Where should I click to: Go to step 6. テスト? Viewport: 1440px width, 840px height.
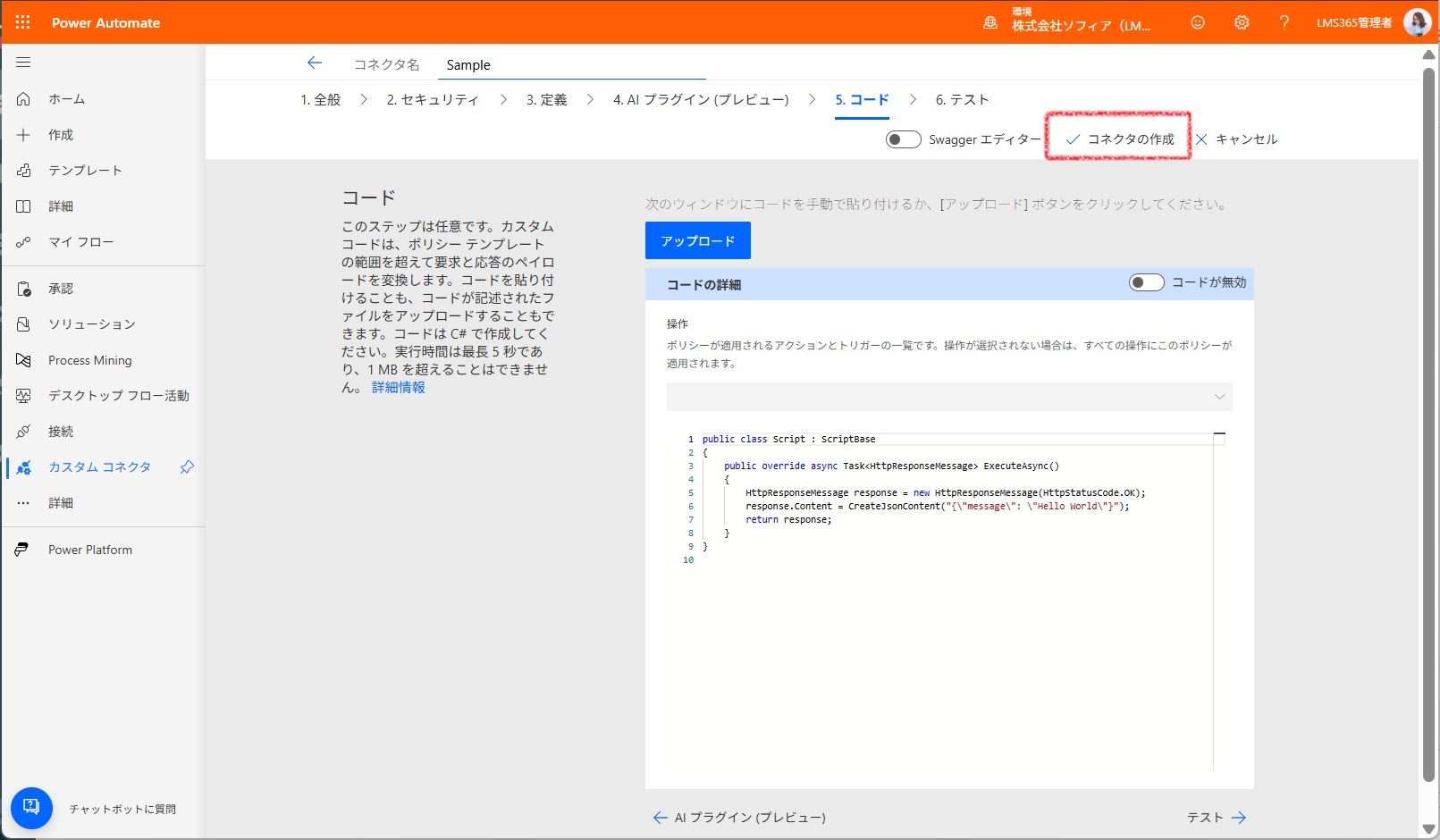pos(963,100)
